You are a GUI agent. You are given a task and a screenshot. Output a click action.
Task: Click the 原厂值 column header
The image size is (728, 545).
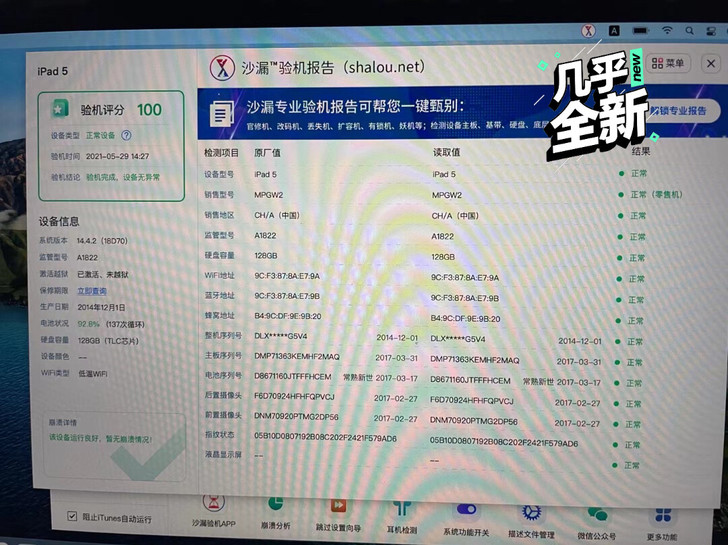(x=267, y=153)
